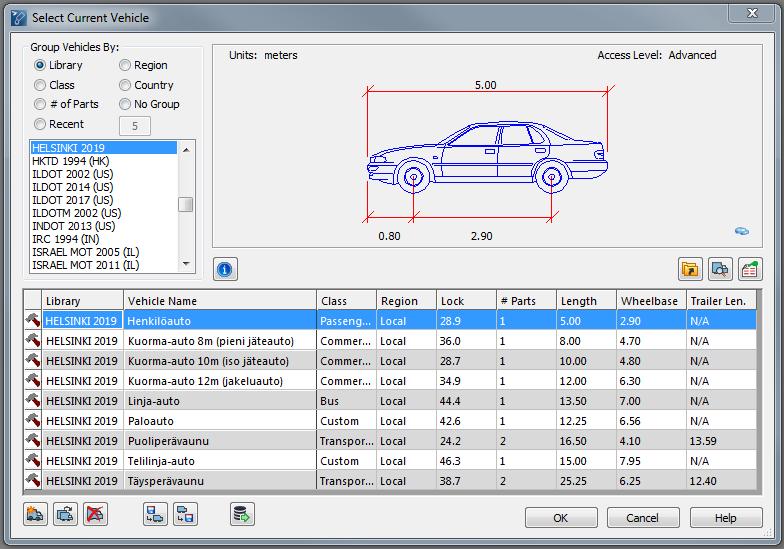784x549 pixels.
Task: Click hammer icon on Henkilöauto row
Action: 33,320
